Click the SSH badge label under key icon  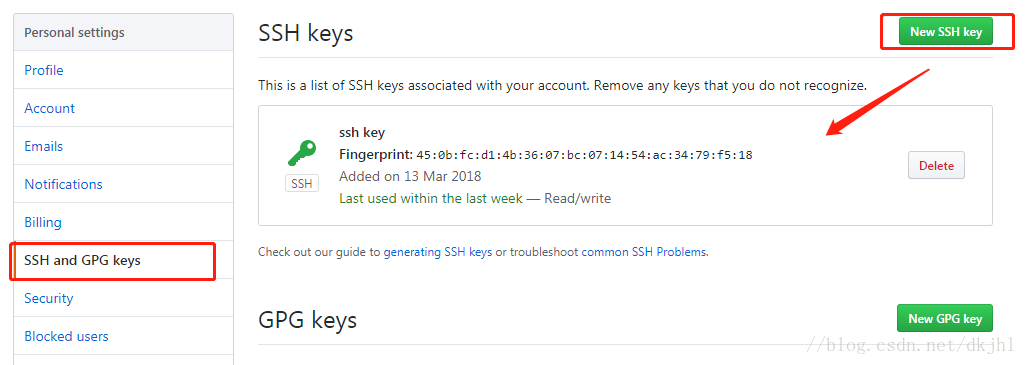click(x=302, y=183)
